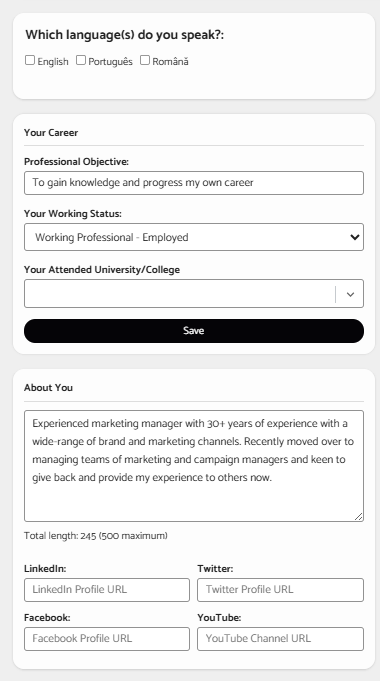The height and width of the screenshot is (681, 380).
Task: Click the "Your Career" section heading
Action: pos(51,133)
